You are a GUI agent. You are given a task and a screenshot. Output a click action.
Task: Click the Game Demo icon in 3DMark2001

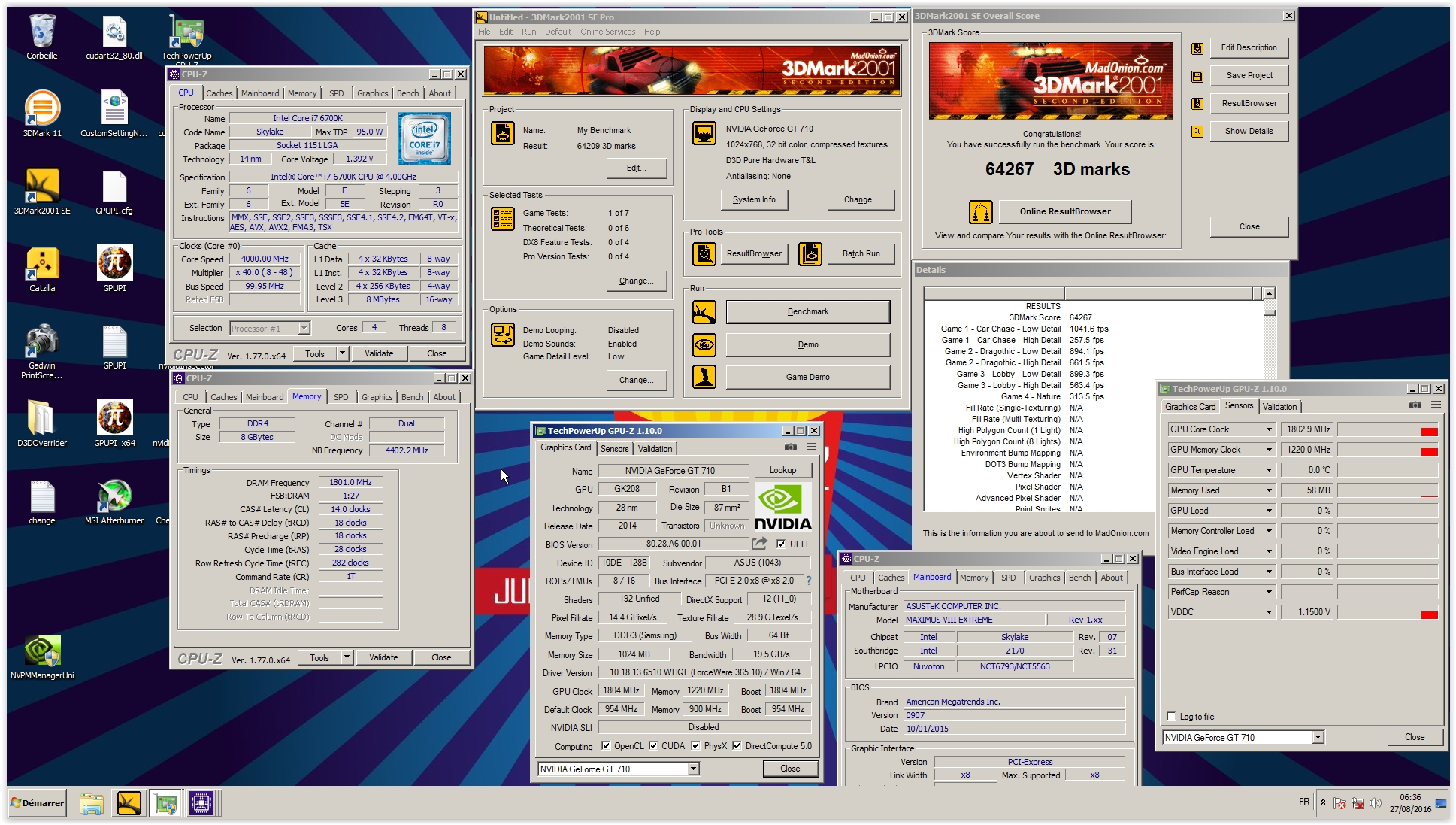(704, 377)
